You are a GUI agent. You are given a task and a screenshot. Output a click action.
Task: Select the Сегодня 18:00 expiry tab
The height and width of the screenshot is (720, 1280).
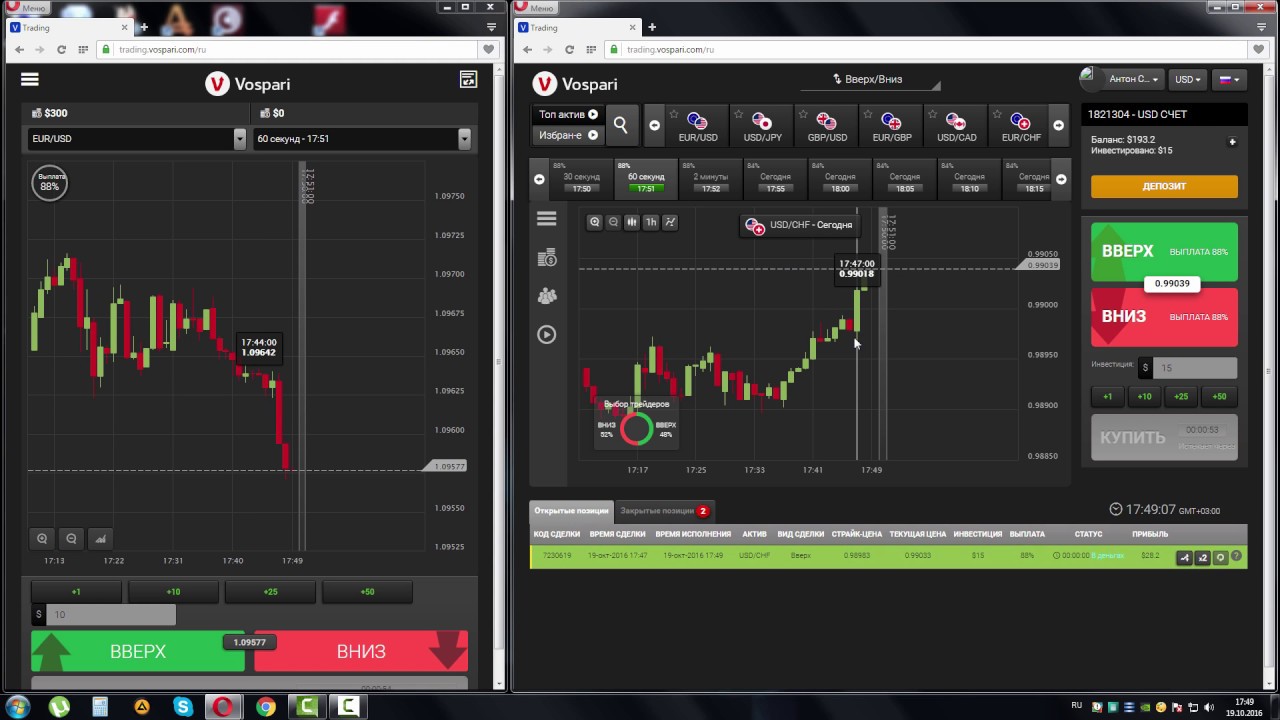click(840, 179)
